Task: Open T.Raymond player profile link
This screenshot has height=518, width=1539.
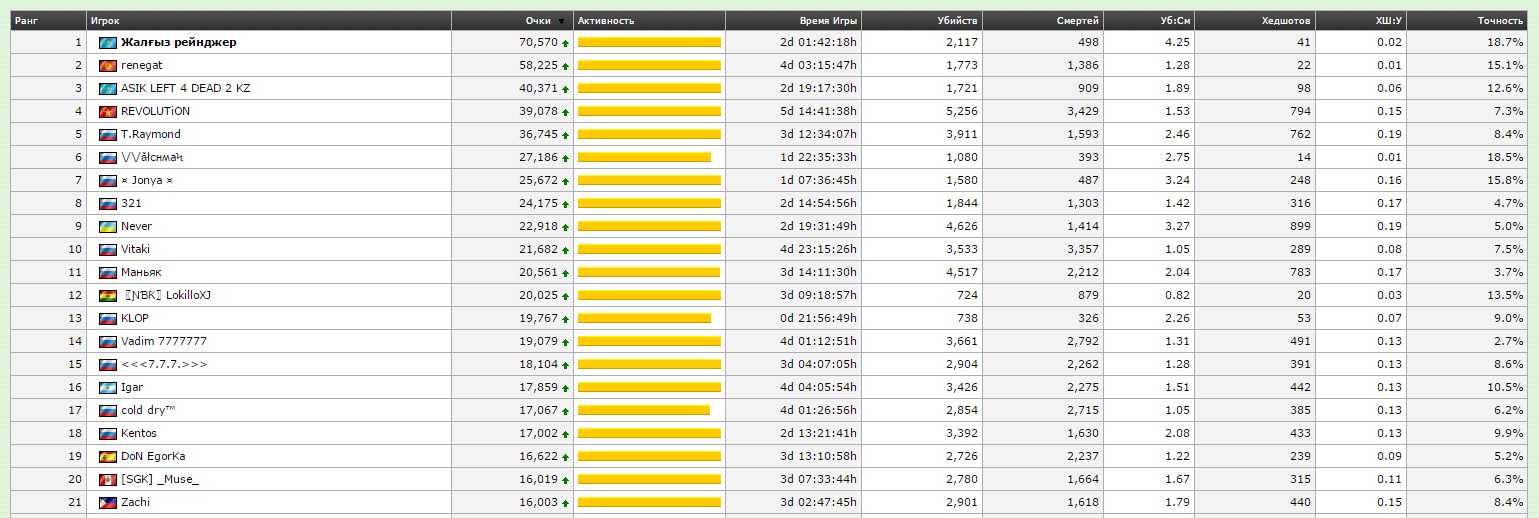Action: pos(150,134)
